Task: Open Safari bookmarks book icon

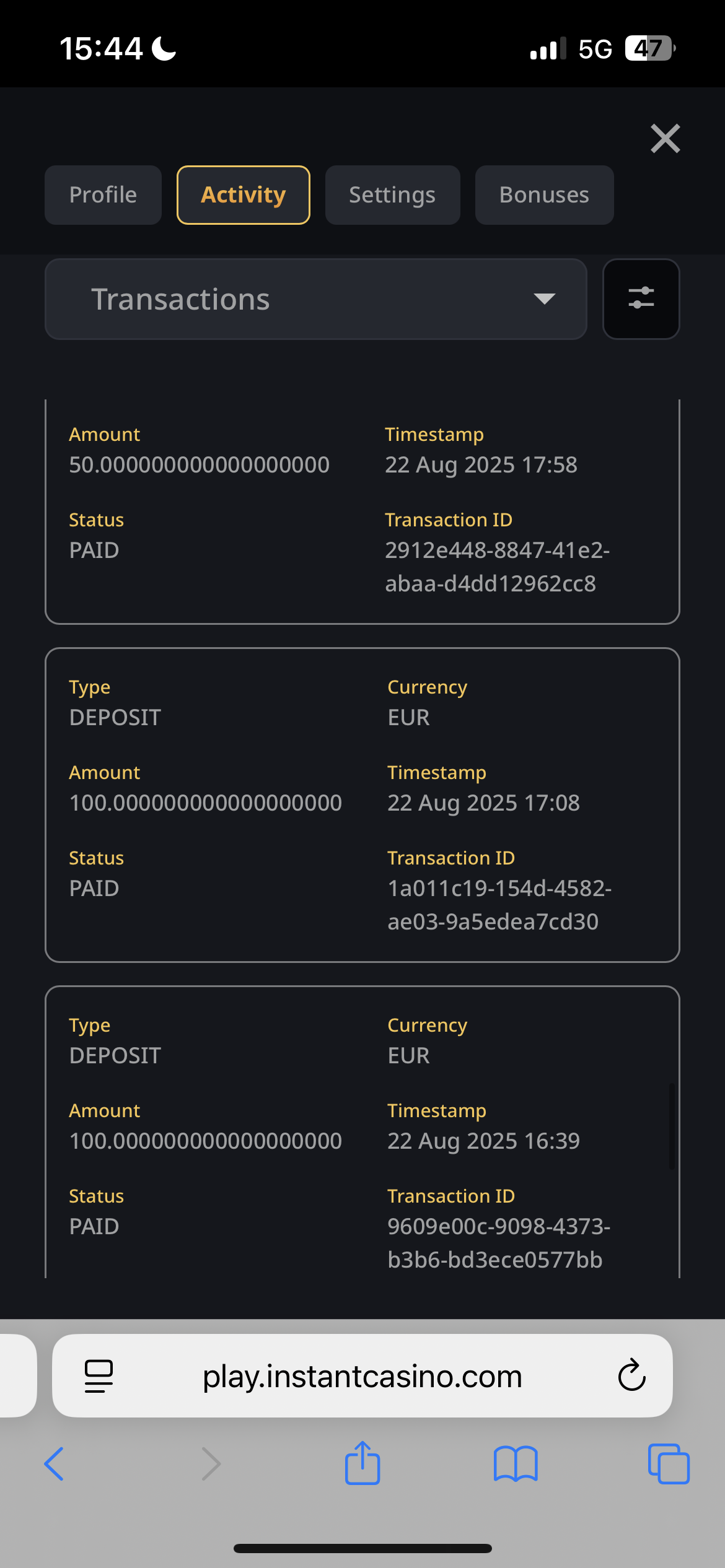Action: click(516, 1464)
